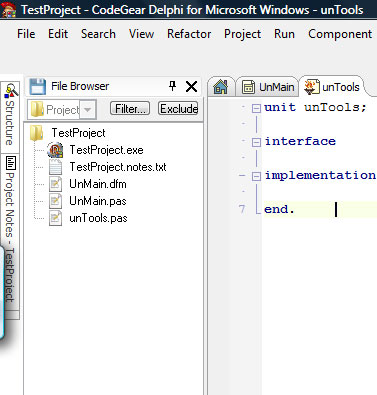The image size is (377, 395).
Task: Click the Project Notes side tab icon
Action: [11, 163]
